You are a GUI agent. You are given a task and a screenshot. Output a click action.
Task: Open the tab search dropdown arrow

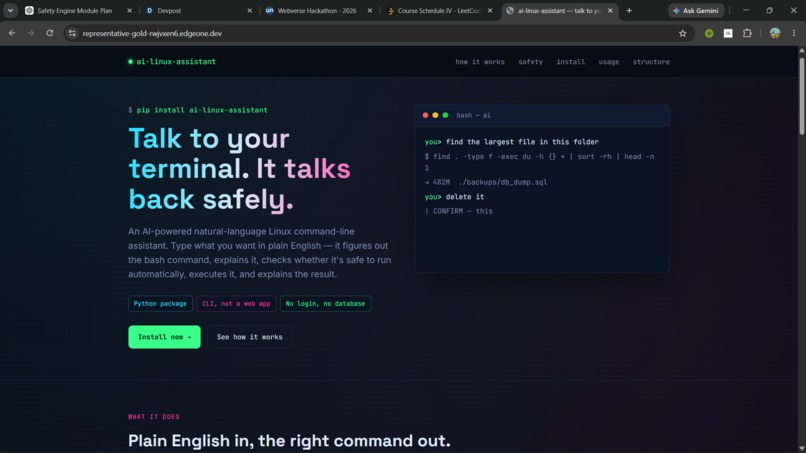(10, 10)
